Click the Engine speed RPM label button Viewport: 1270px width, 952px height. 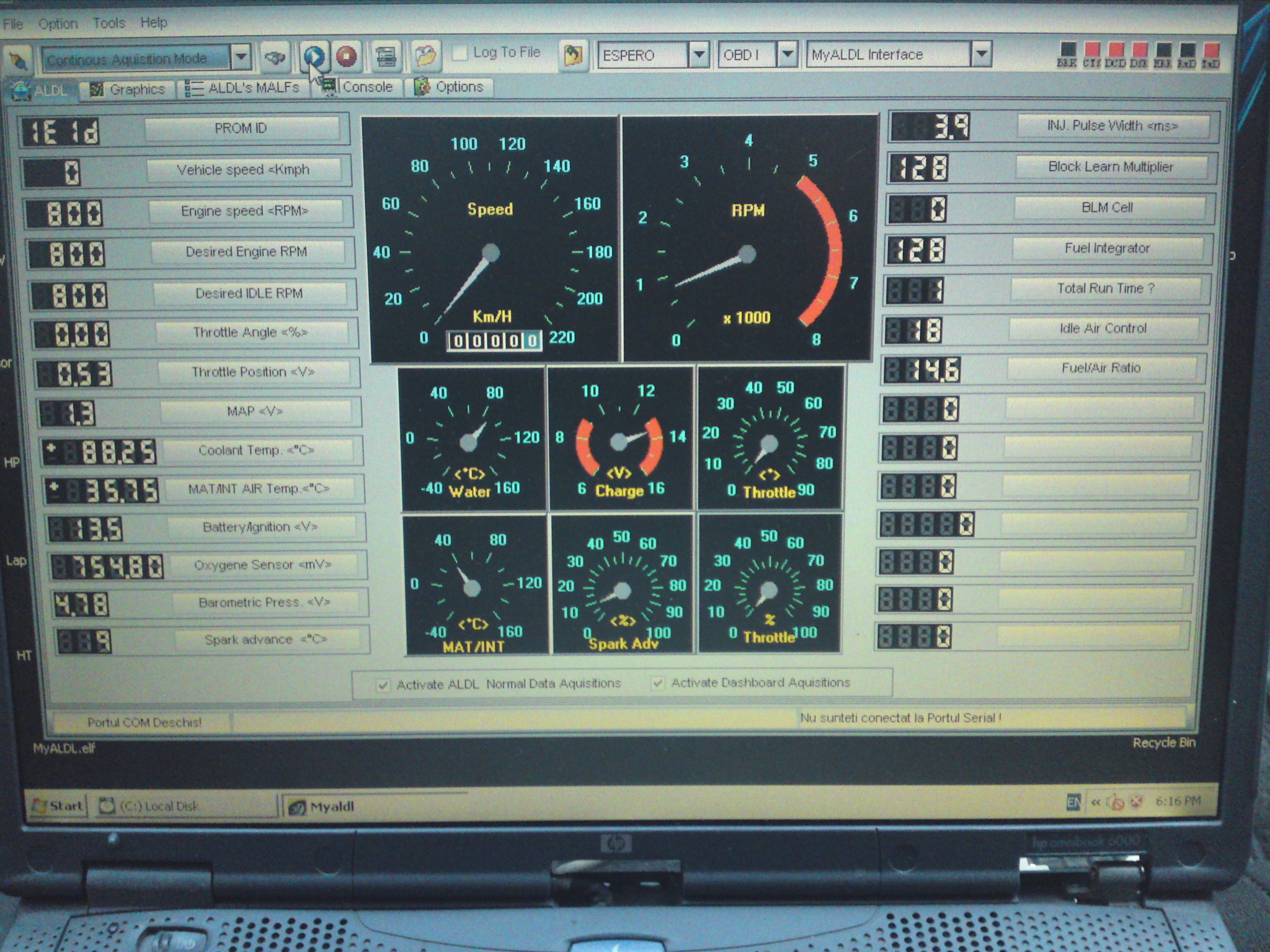pyautogui.click(x=246, y=211)
